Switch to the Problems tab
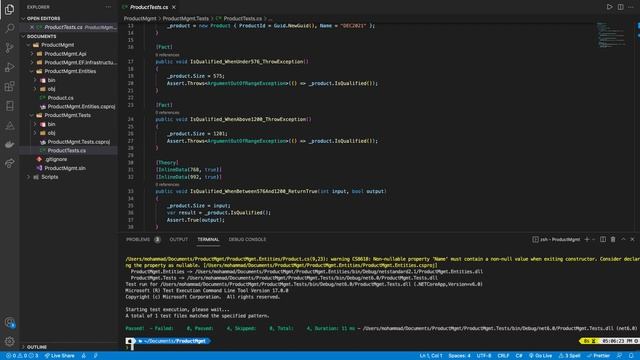Image resolution: width=640 pixels, height=360 pixels. 143,240
